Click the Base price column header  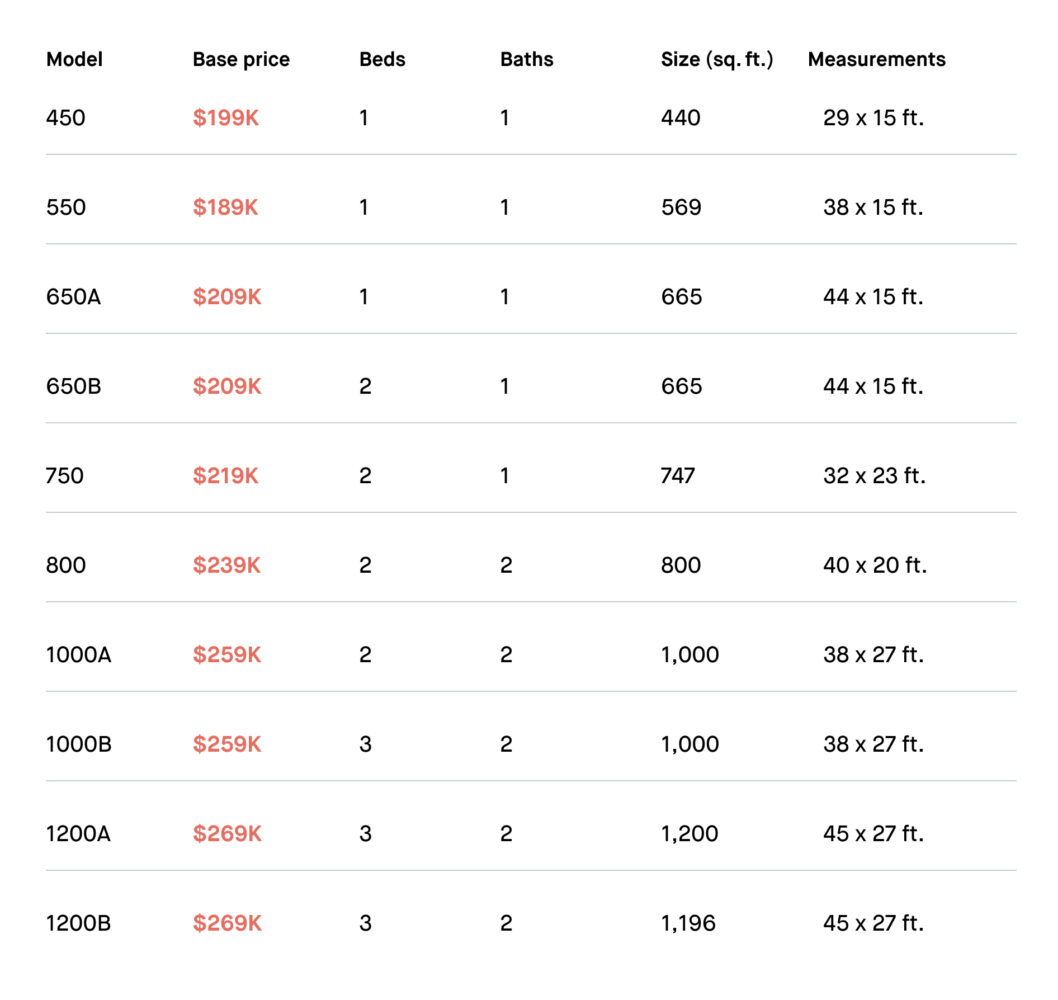(241, 59)
